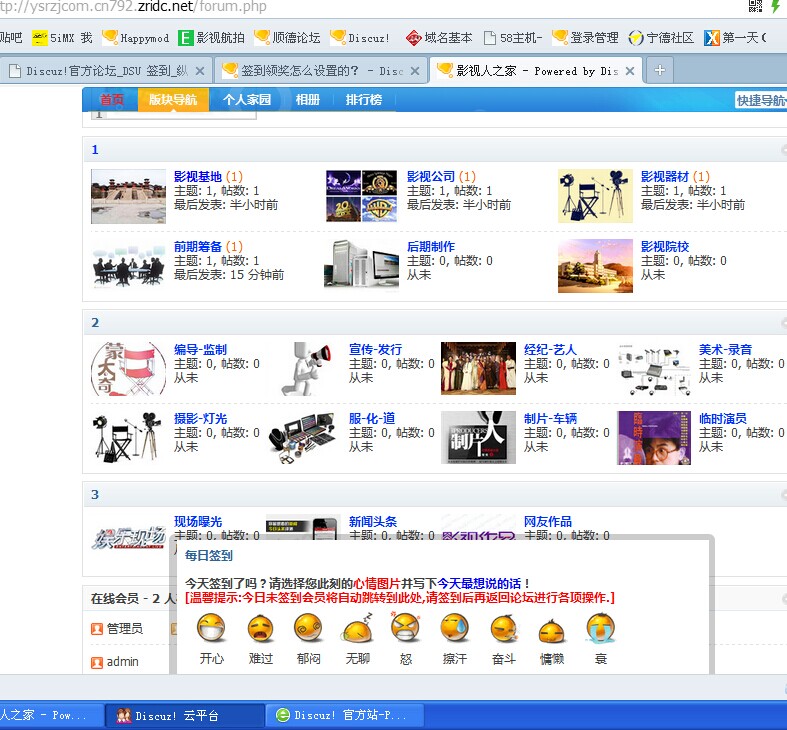Open the 影视基地 forum thumbnail image
Screen dimensions: 787x730
coord(128,196)
